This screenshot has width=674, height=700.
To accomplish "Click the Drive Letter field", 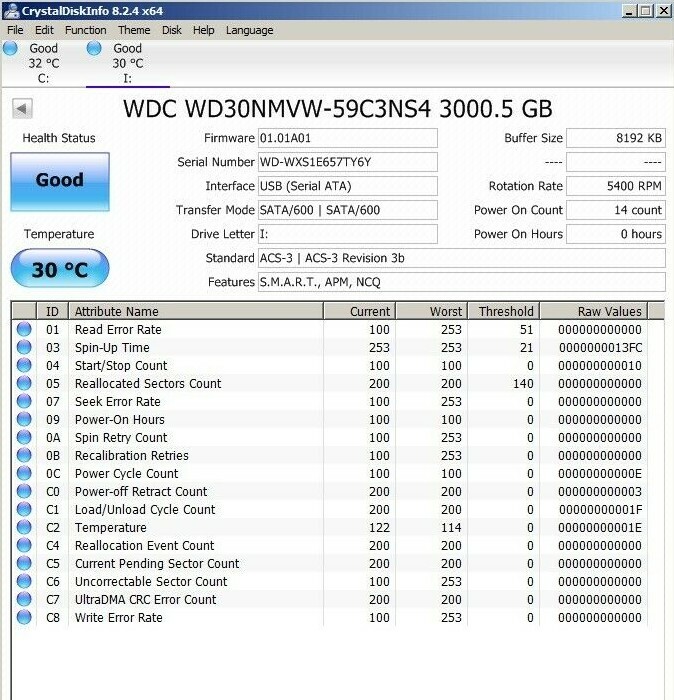I will (348, 234).
